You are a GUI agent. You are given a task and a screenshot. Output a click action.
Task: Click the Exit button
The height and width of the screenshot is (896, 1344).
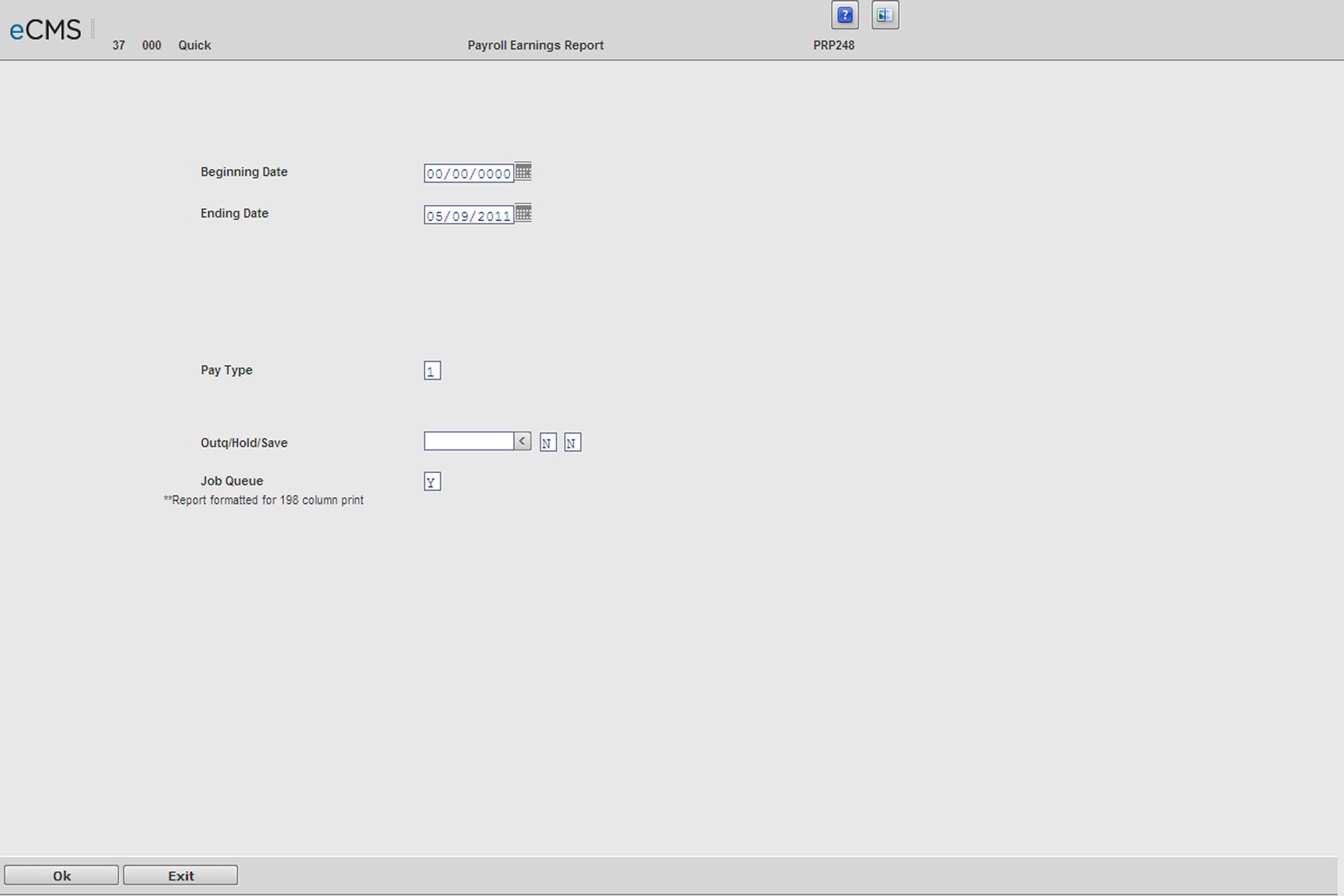[x=181, y=875]
